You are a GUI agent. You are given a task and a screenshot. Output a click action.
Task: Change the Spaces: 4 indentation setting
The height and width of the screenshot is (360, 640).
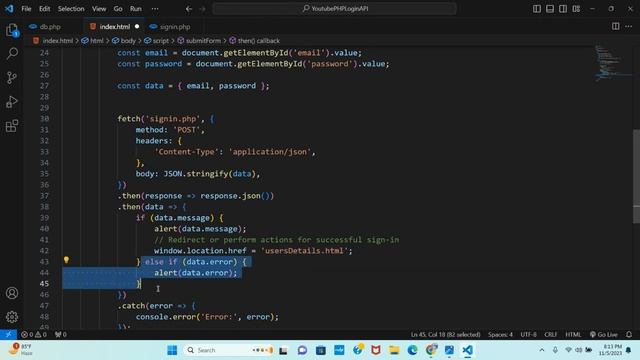tap(500, 334)
